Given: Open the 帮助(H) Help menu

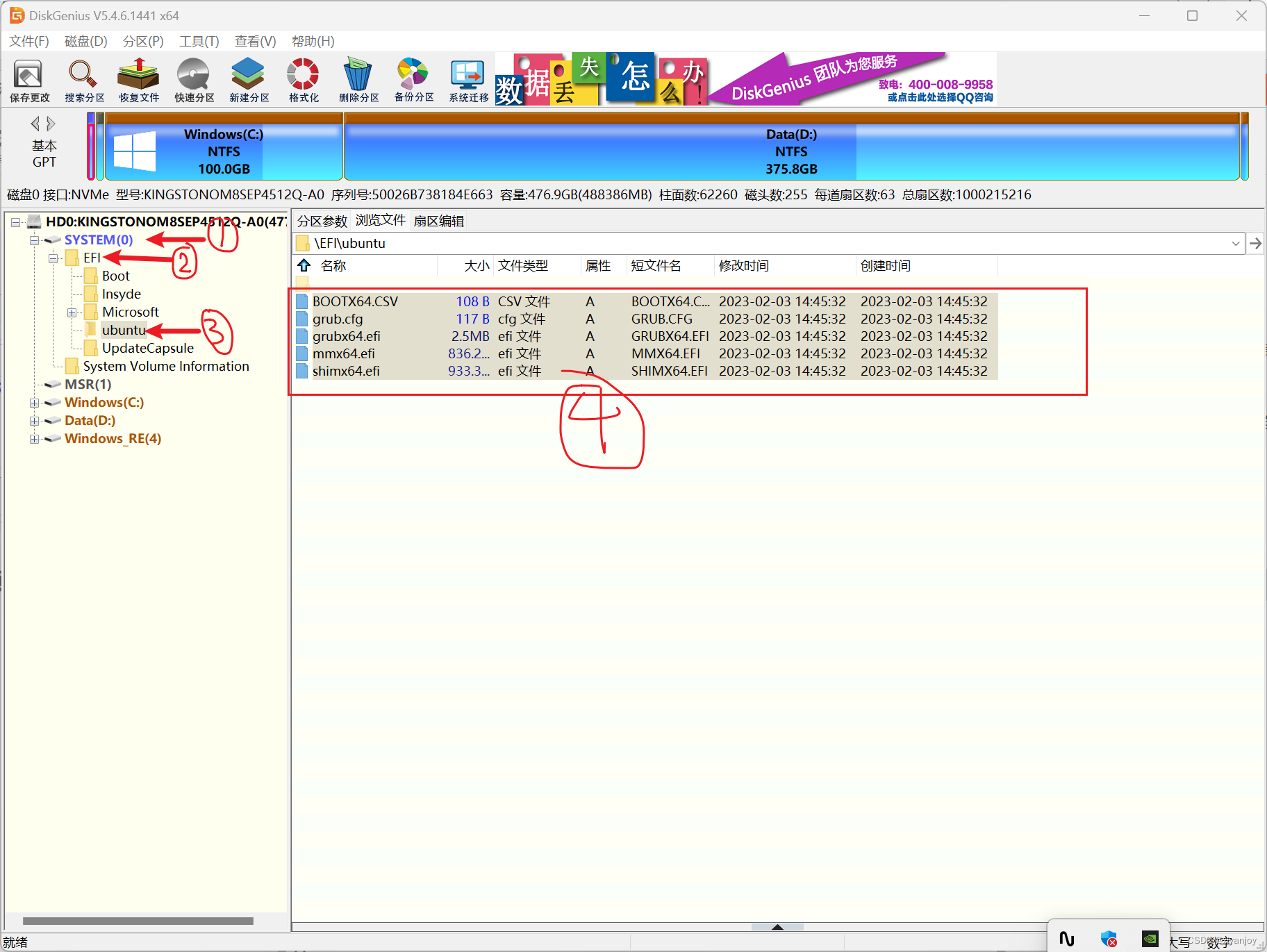Looking at the screenshot, I should click(x=313, y=41).
